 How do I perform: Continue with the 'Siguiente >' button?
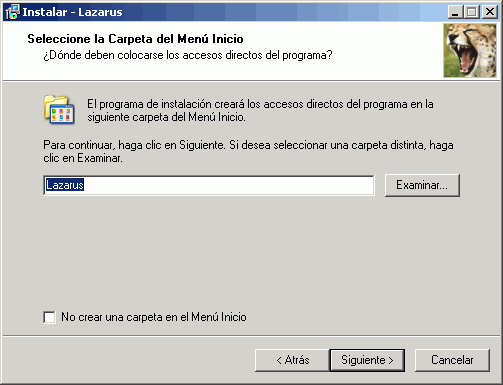(x=367, y=360)
